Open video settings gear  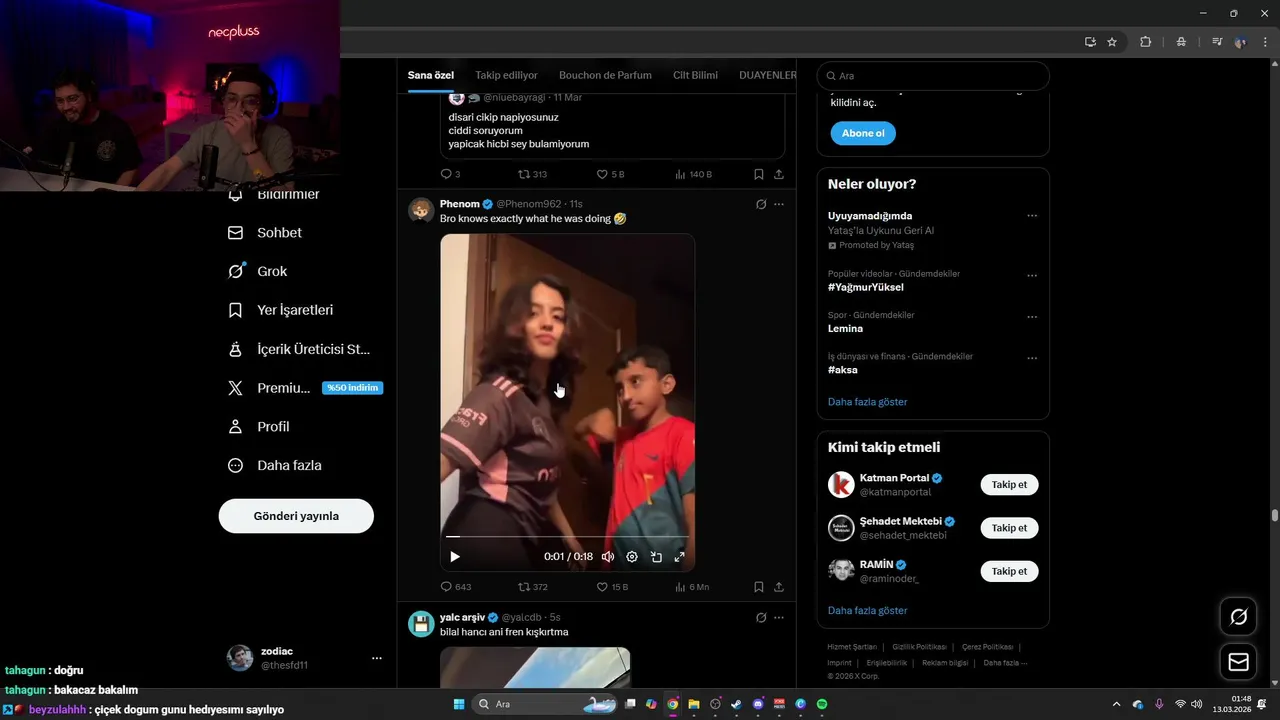632,557
